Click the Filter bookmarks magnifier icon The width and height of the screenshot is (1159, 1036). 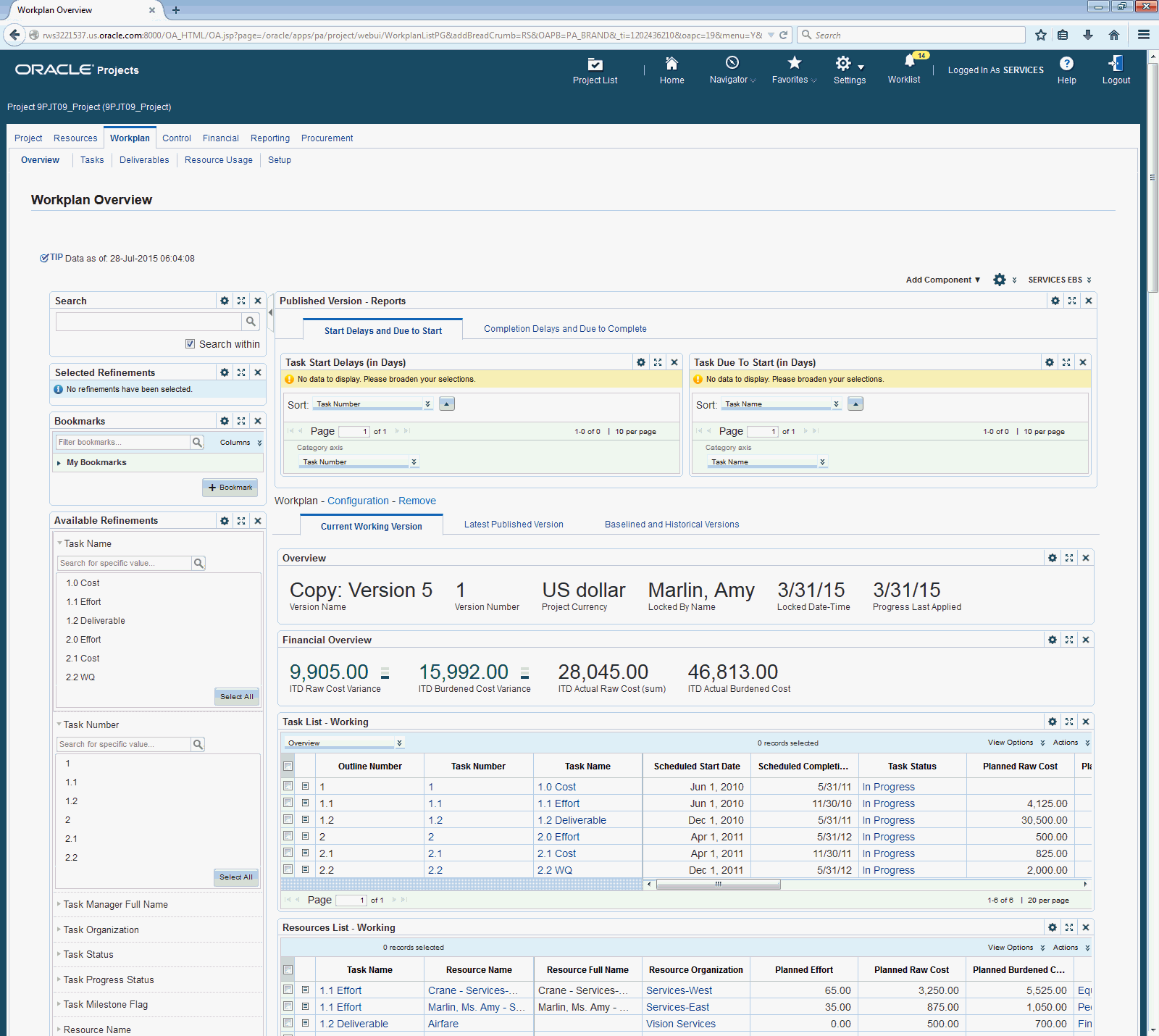[197, 442]
